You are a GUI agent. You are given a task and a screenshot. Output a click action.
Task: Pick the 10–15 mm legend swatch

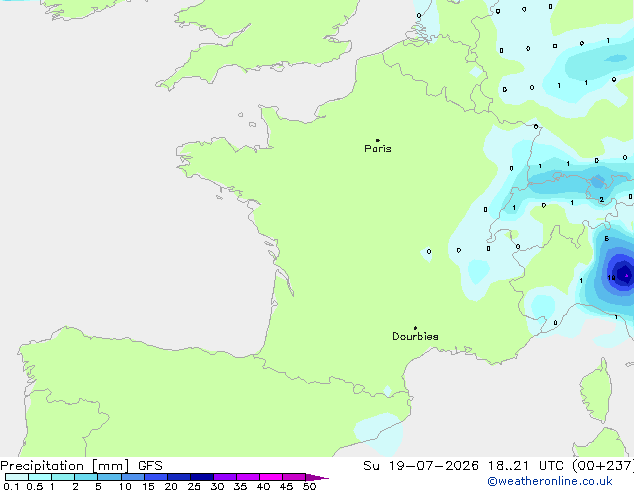[x=133, y=477]
